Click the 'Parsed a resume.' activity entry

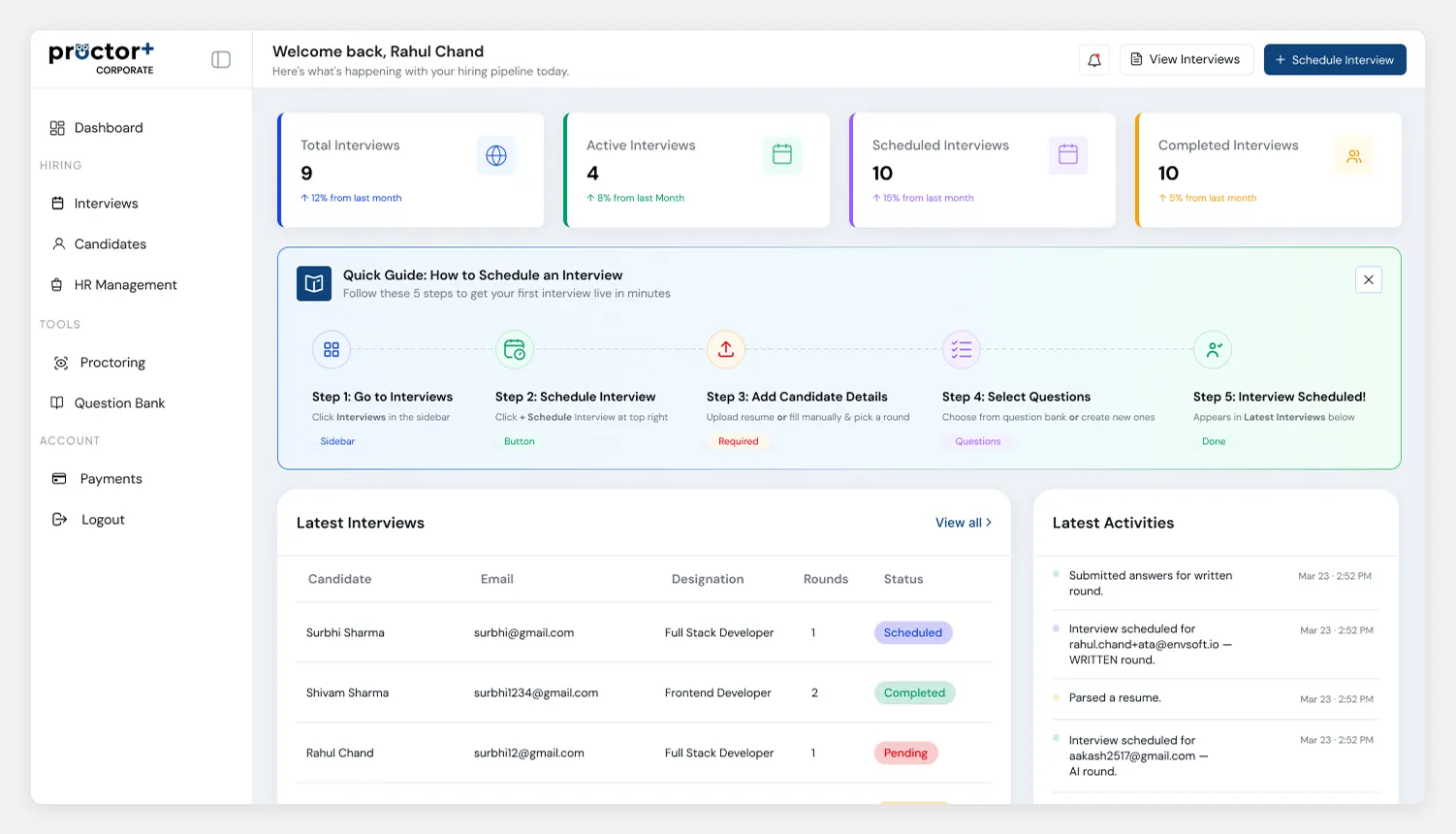(x=1216, y=698)
